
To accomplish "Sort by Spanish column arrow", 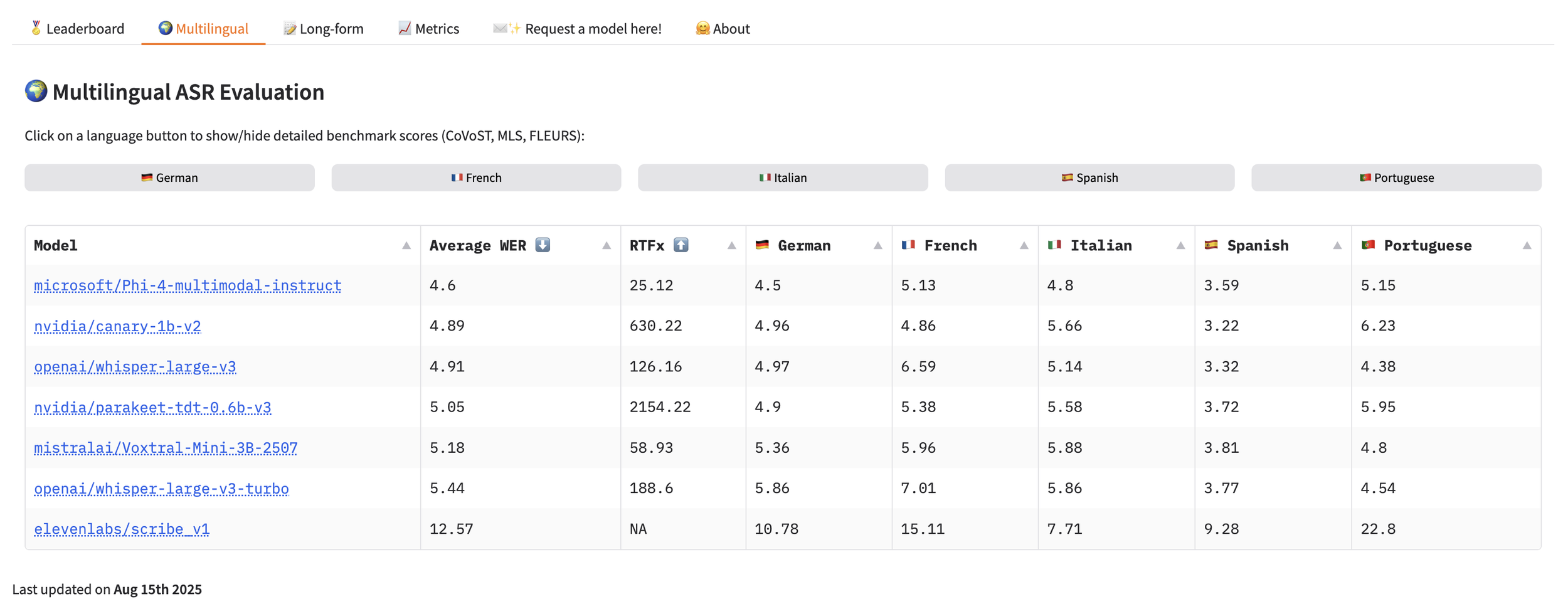I will tap(1338, 246).
